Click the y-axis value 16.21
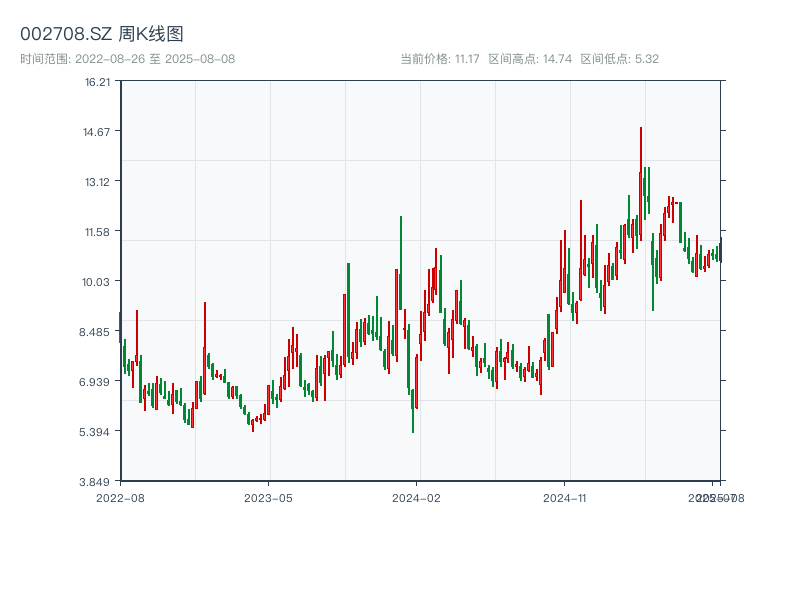 pos(97,82)
